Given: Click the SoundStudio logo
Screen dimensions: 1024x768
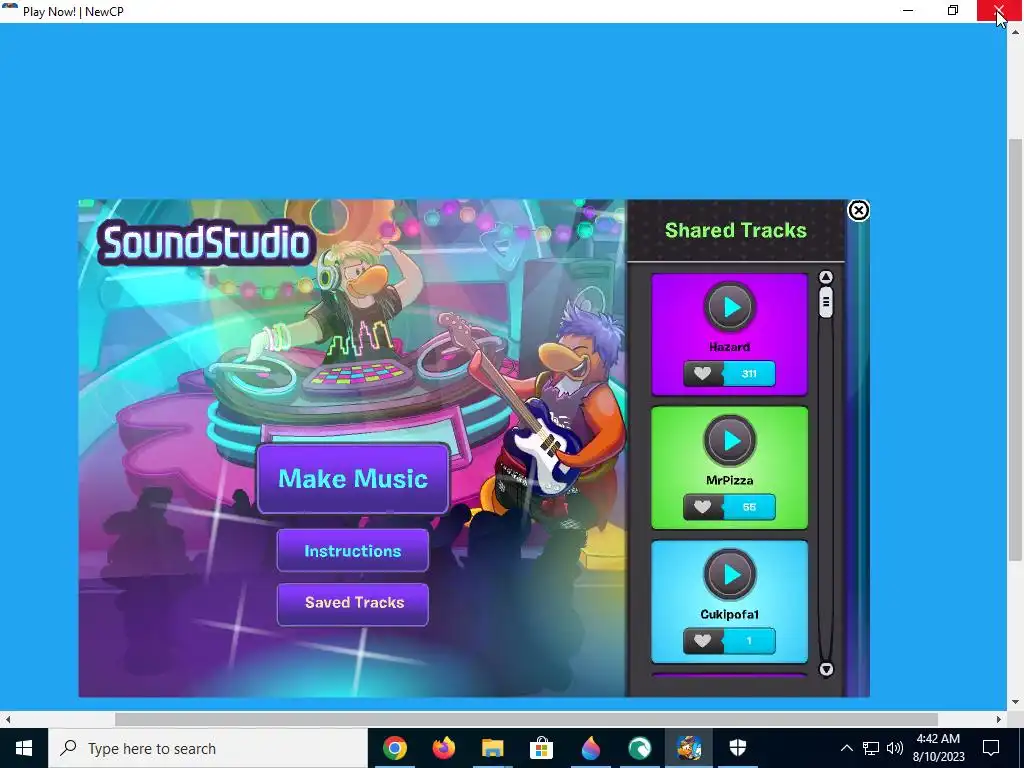Looking at the screenshot, I should click(x=206, y=242).
